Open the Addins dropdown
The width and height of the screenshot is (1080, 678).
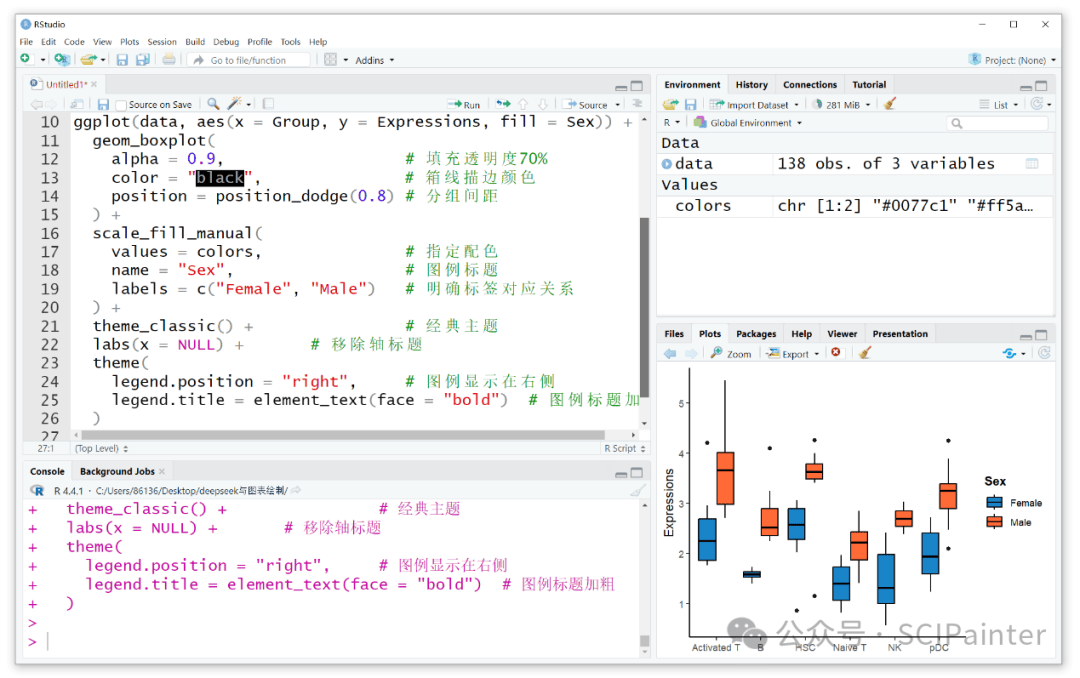pos(375,60)
